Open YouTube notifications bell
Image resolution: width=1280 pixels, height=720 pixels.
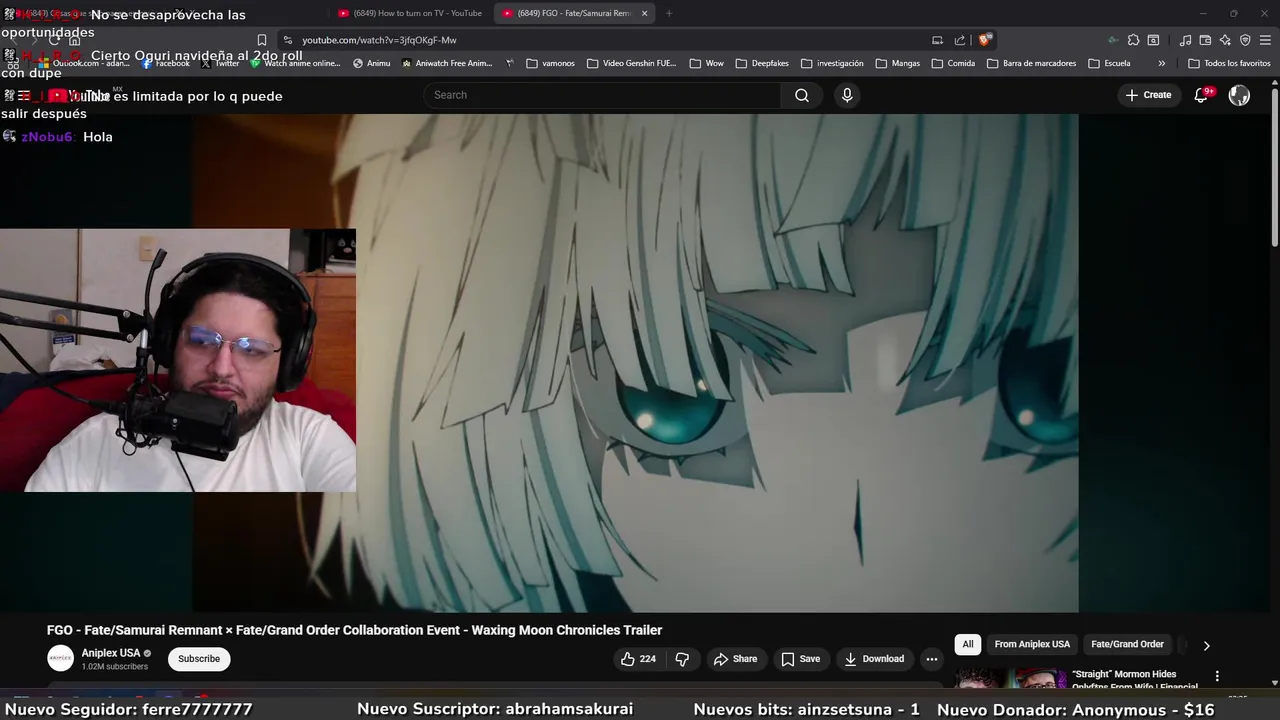(x=1201, y=95)
